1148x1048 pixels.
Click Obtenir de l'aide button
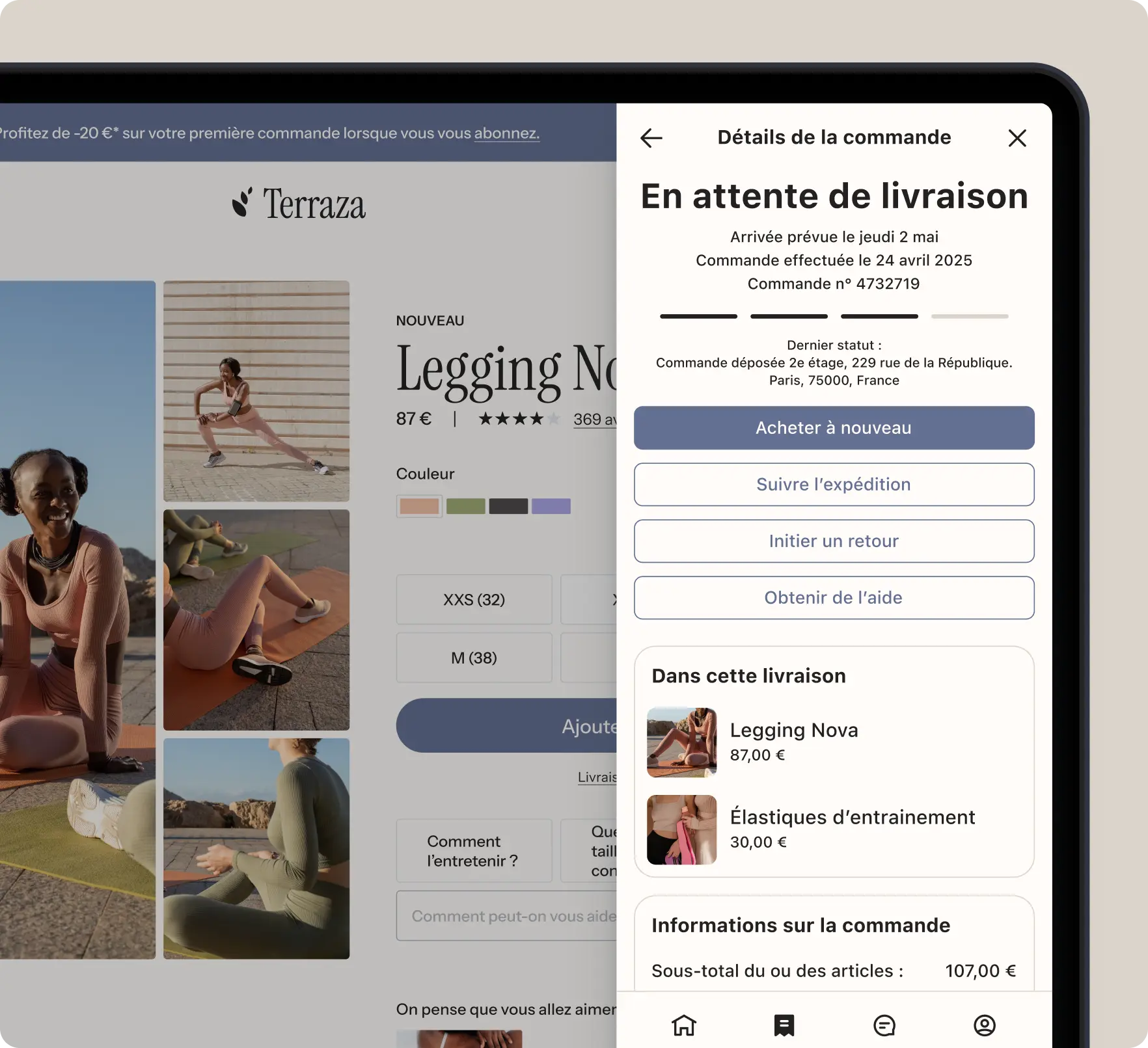pyautogui.click(x=834, y=598)
